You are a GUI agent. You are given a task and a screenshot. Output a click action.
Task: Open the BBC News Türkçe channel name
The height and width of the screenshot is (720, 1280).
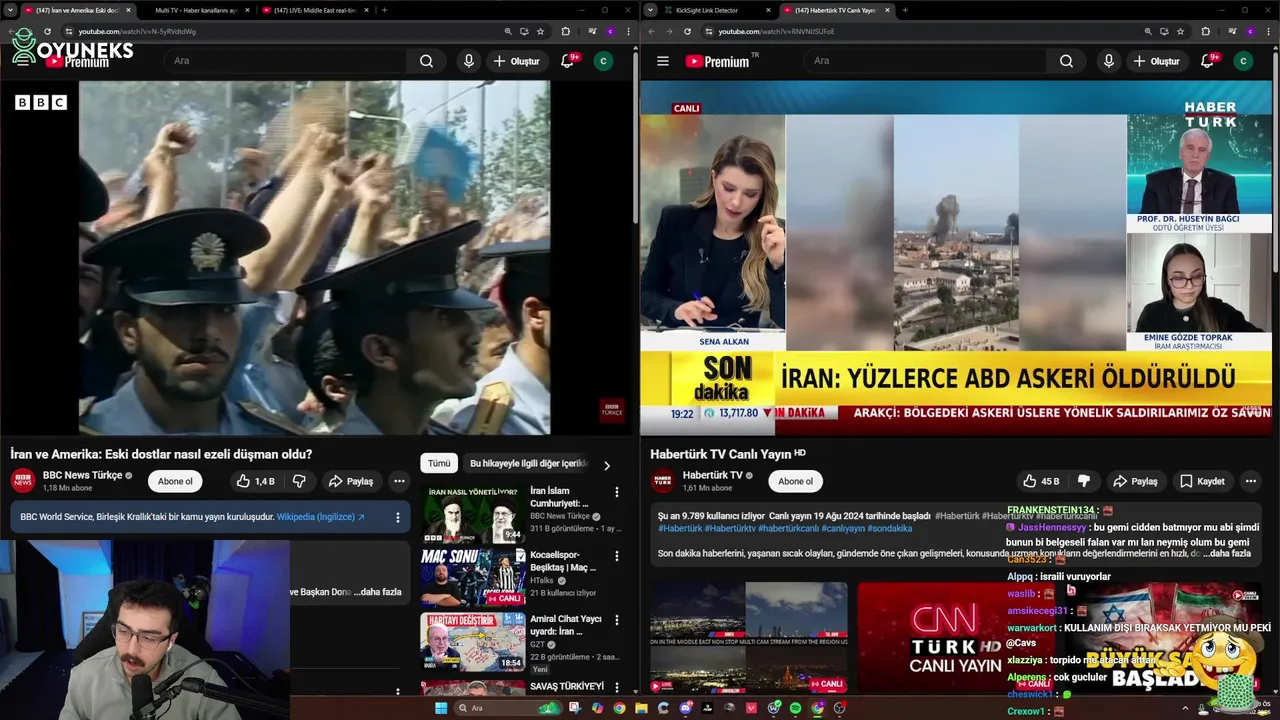[x=82, y=475]
